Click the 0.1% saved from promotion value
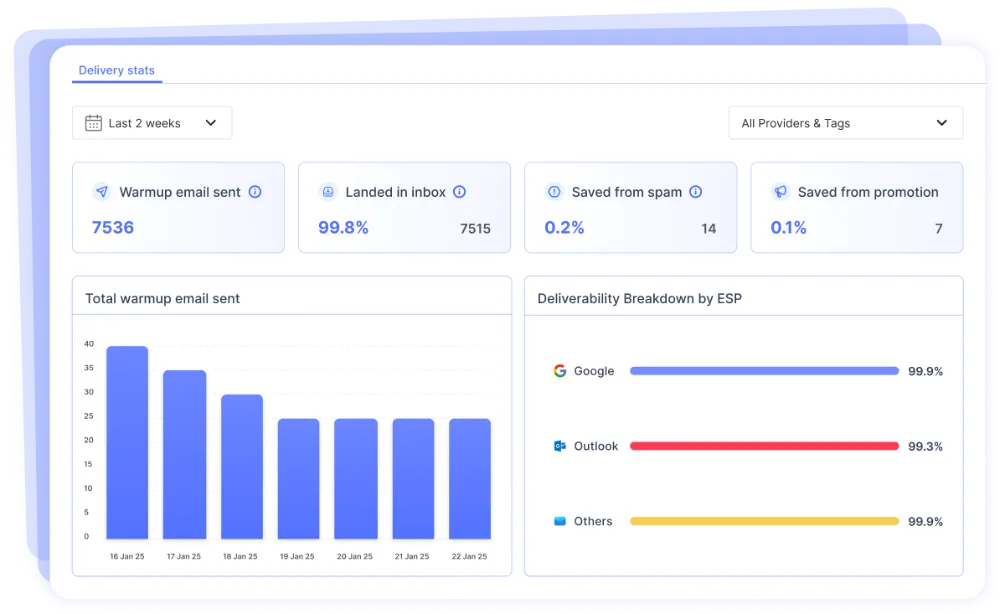 [x=788, y=228]
